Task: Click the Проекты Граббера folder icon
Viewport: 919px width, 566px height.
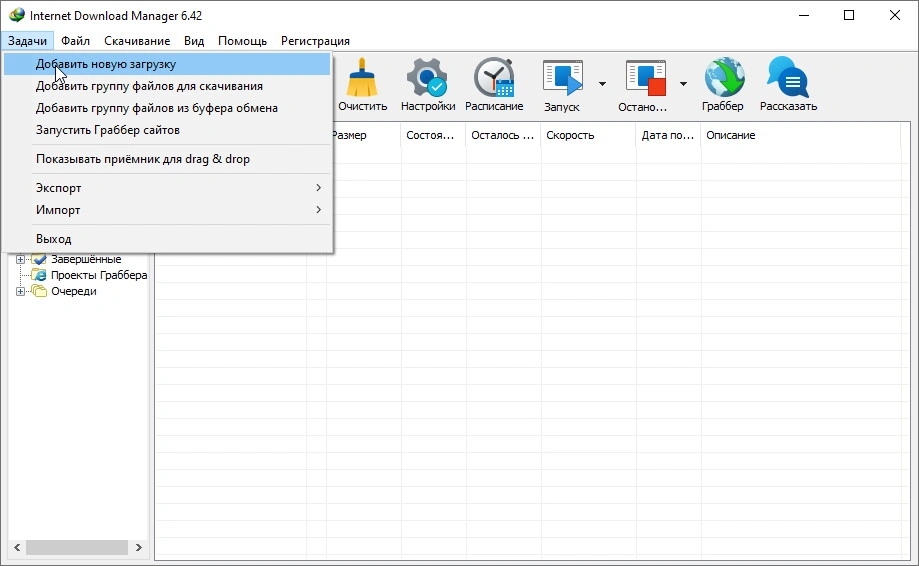Action: point(39,275)
